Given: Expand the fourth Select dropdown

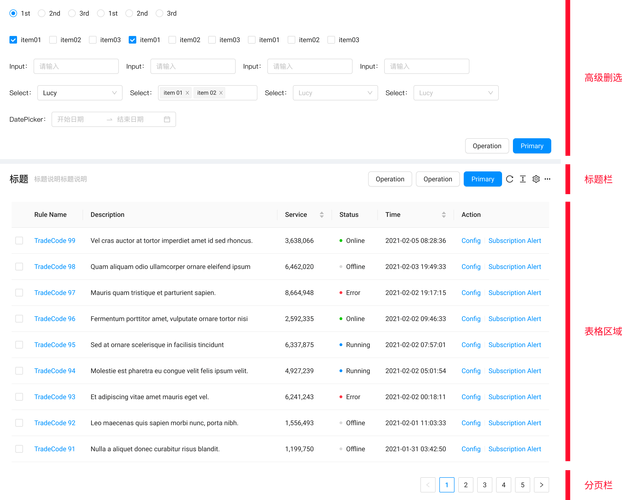Looking at the screenshot, I should coord(456,93).
